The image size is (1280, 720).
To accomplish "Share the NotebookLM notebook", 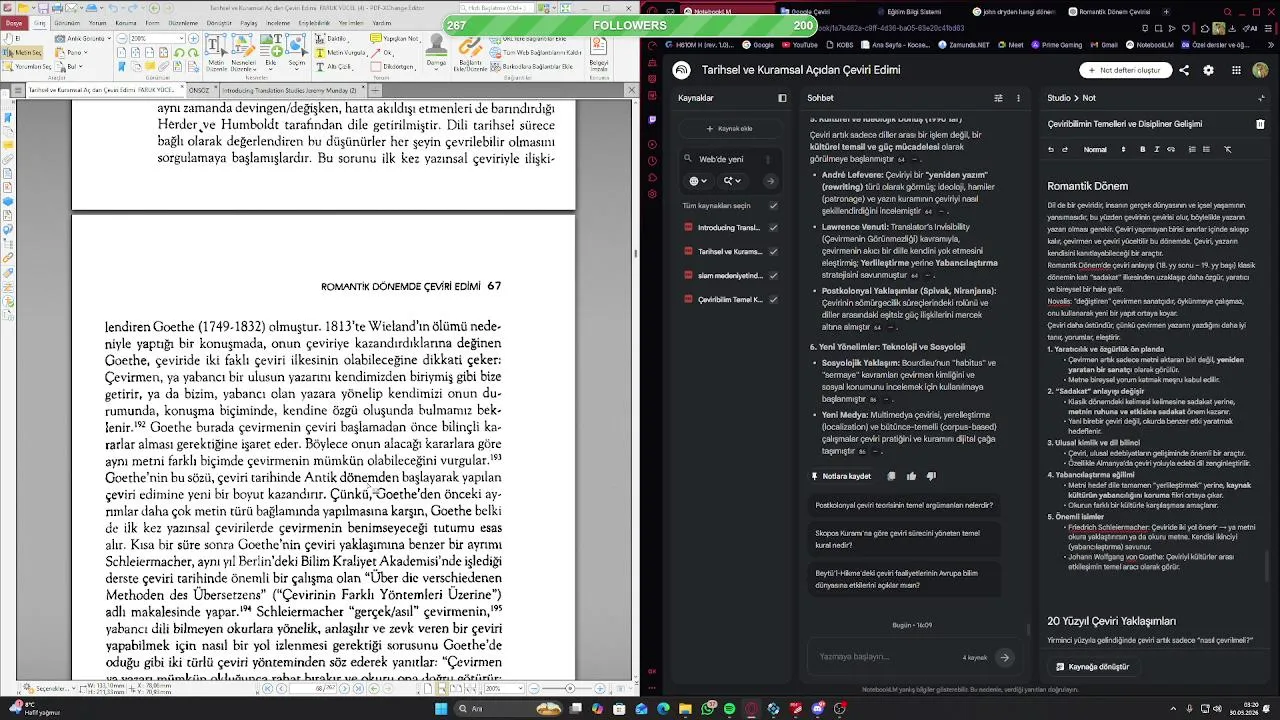I will tap(1184, 70).
